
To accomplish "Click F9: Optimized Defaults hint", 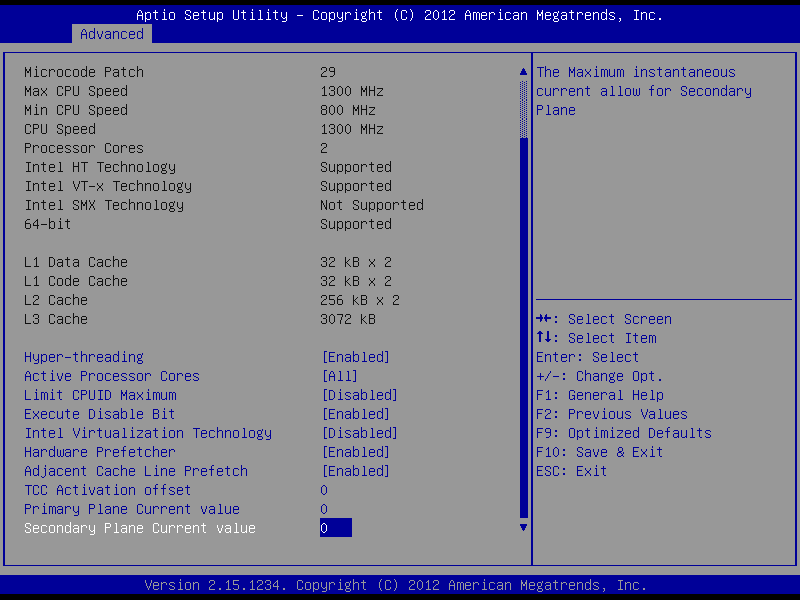I will point(624,433).
